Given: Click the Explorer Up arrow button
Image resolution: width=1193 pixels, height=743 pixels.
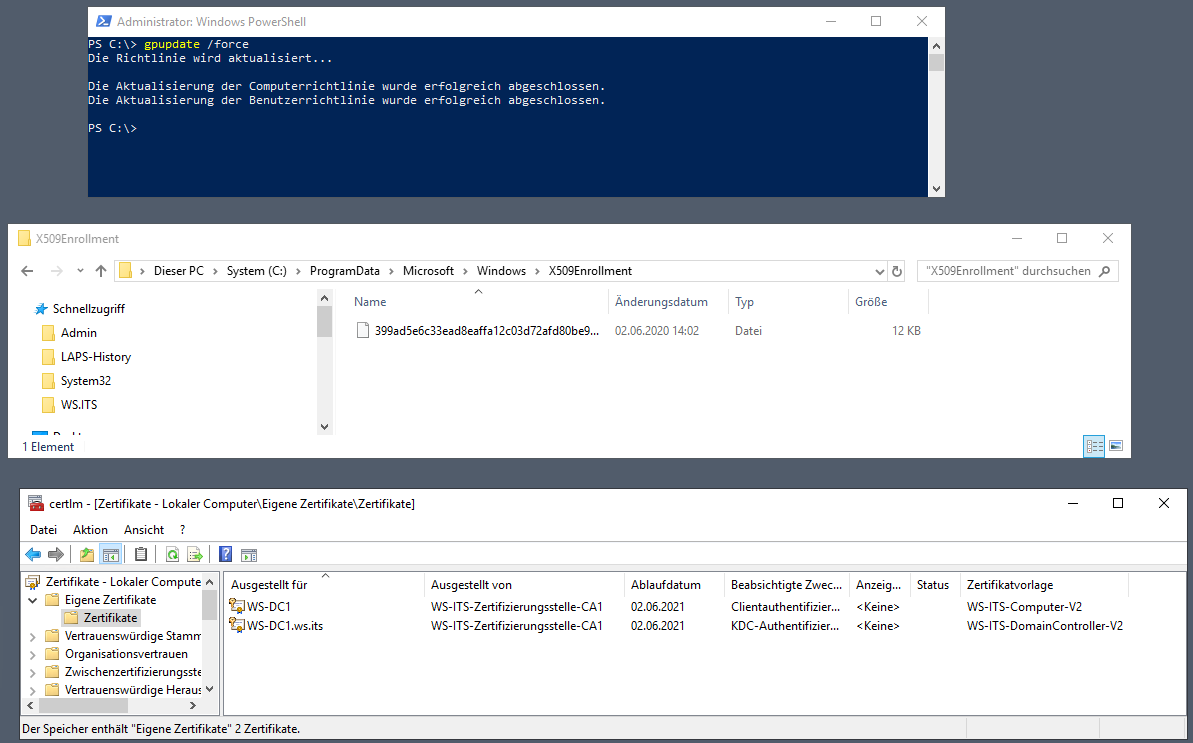Looking at the screenshot, I should click(x=100, y=271).
